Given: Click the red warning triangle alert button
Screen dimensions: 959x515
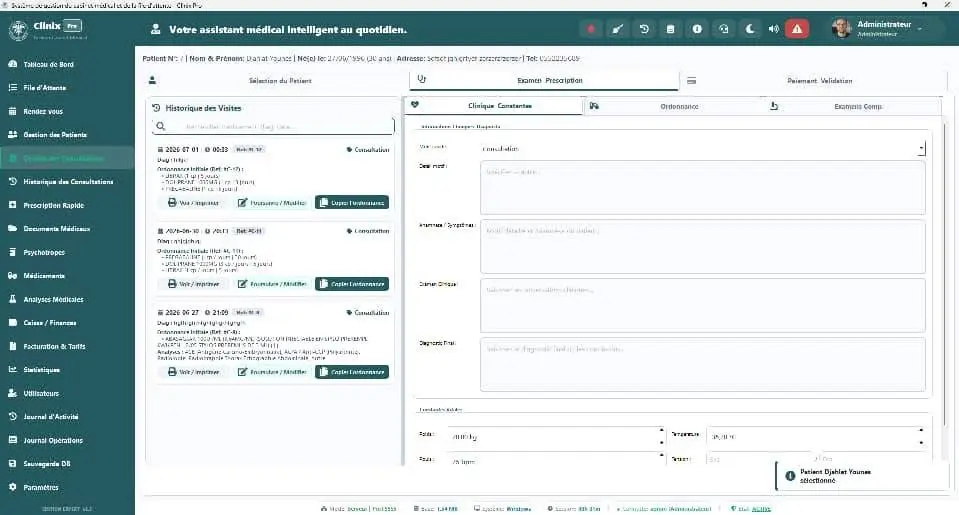Looking at the screenshot, I should [x=797, y=29].
